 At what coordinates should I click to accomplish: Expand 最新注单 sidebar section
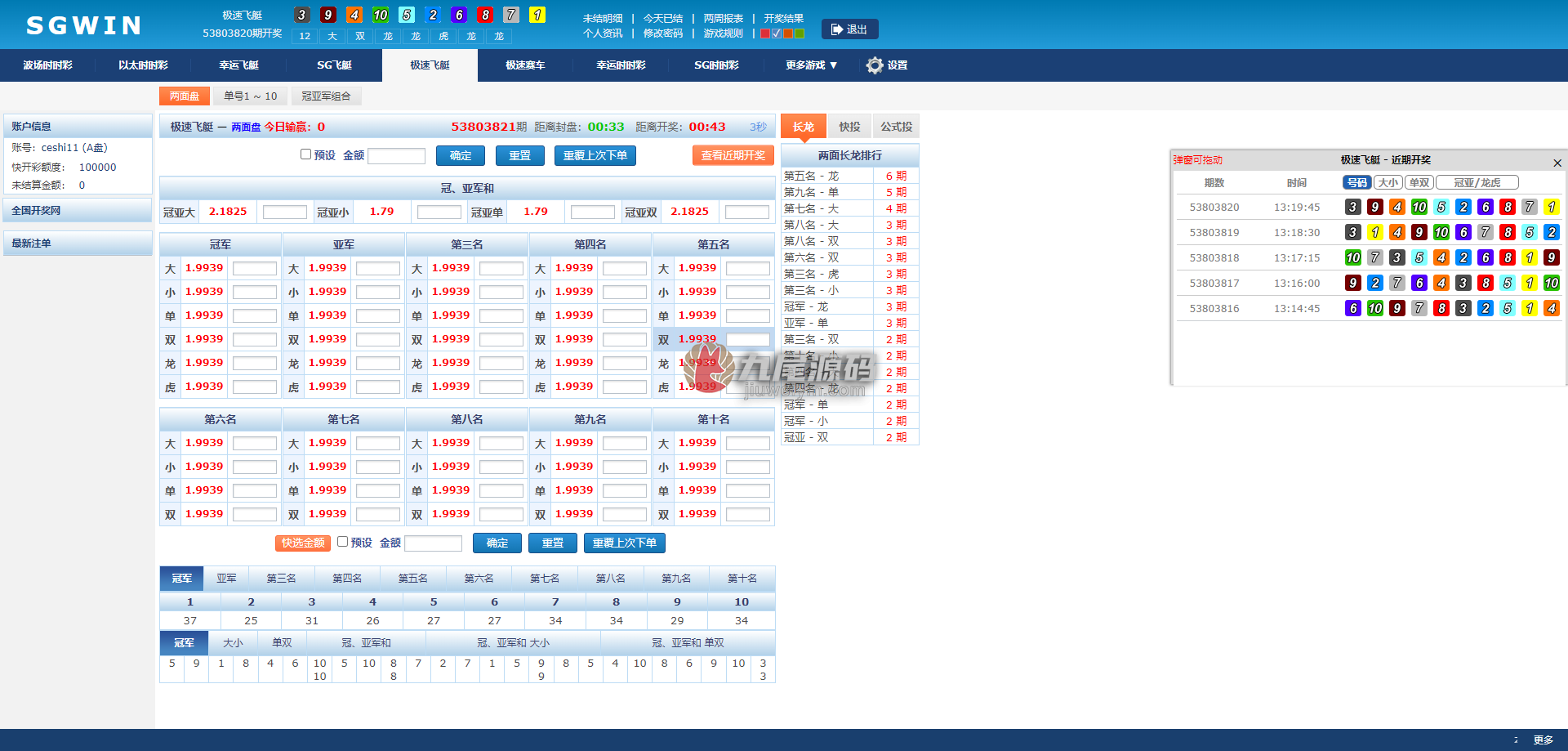(78, 243)
